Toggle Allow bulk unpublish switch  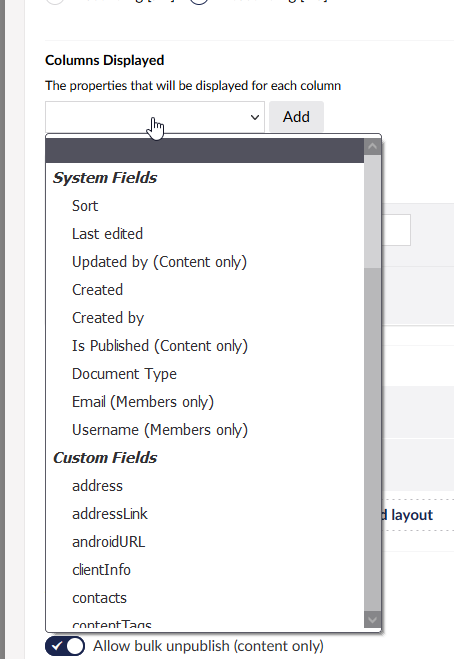(65, 646)
